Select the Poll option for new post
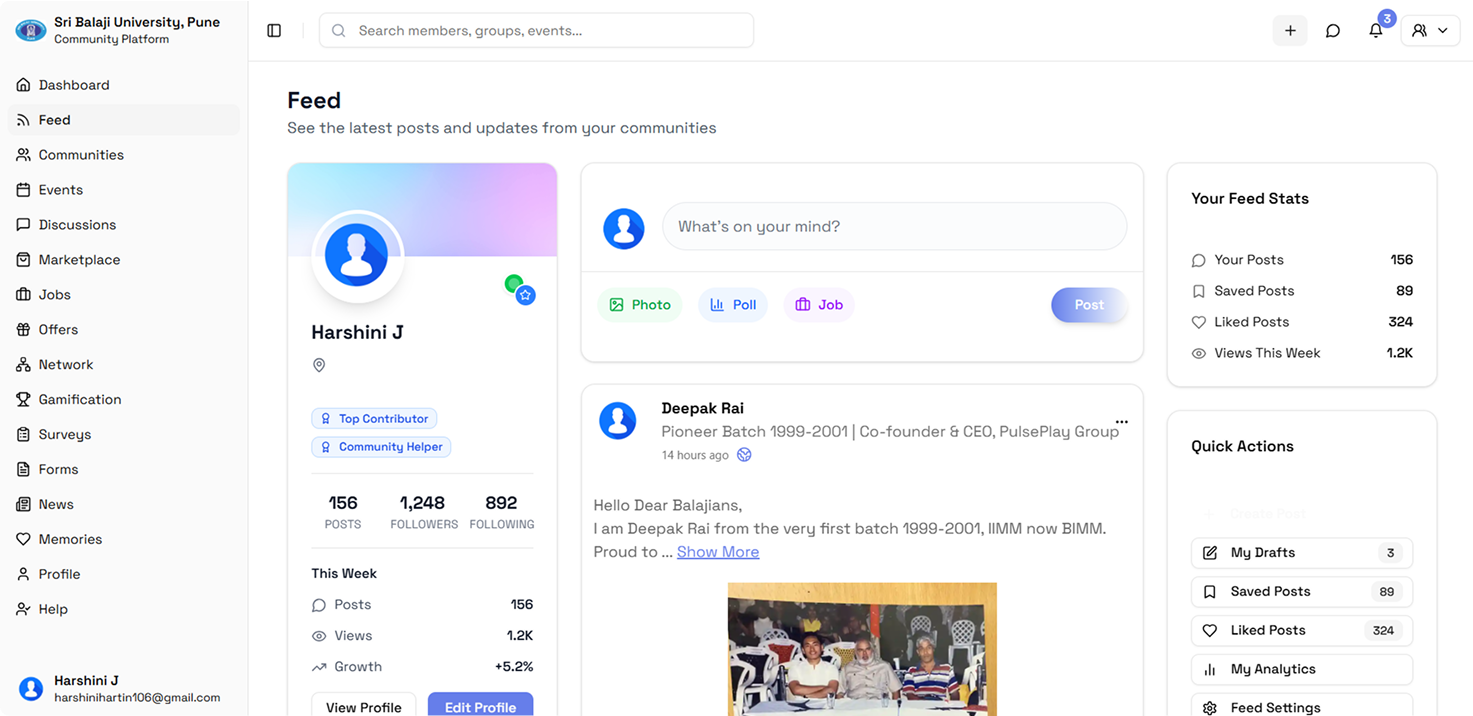Screen dimensions: 1473x716 (x=733, y=305)
